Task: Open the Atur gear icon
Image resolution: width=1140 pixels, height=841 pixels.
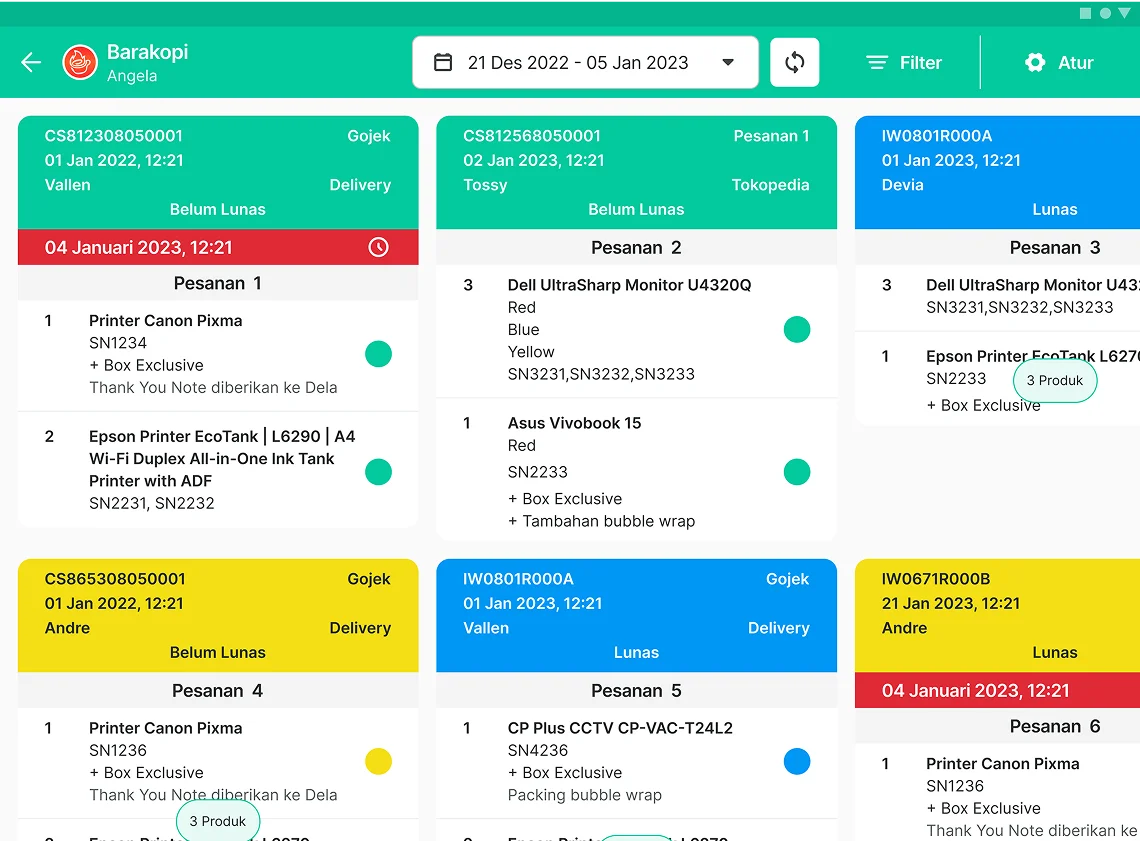Action: tap(1035, 63)
